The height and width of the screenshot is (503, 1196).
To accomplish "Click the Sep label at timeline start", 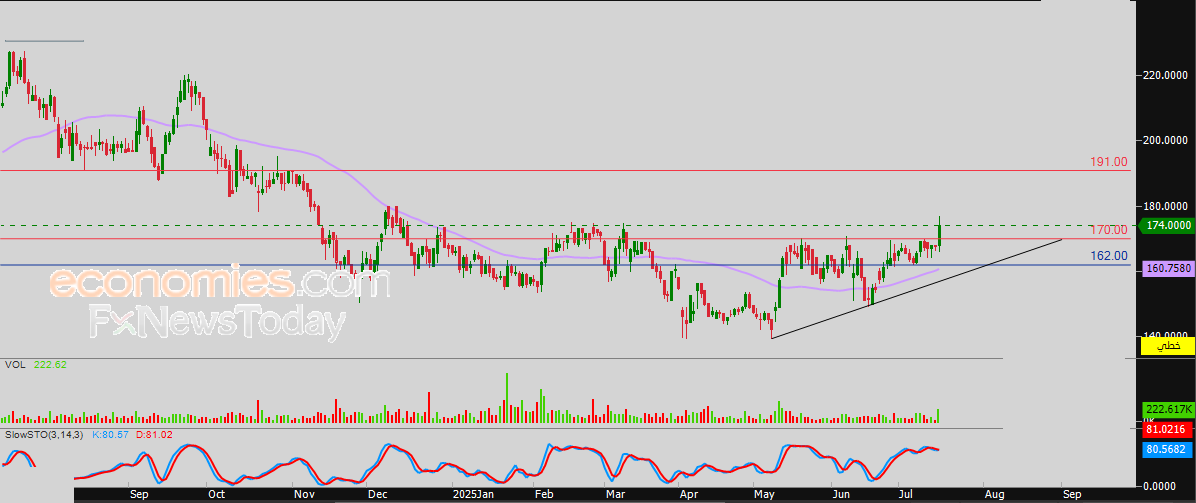I will pyautogui.click(x=137, y=495).
